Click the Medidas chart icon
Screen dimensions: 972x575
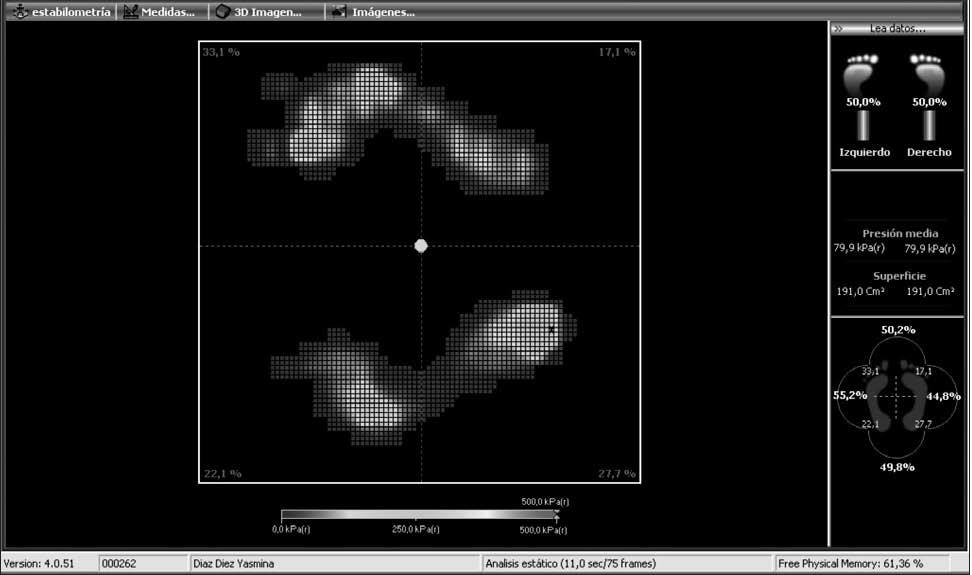pyautogui.click(x=131, y=12)
